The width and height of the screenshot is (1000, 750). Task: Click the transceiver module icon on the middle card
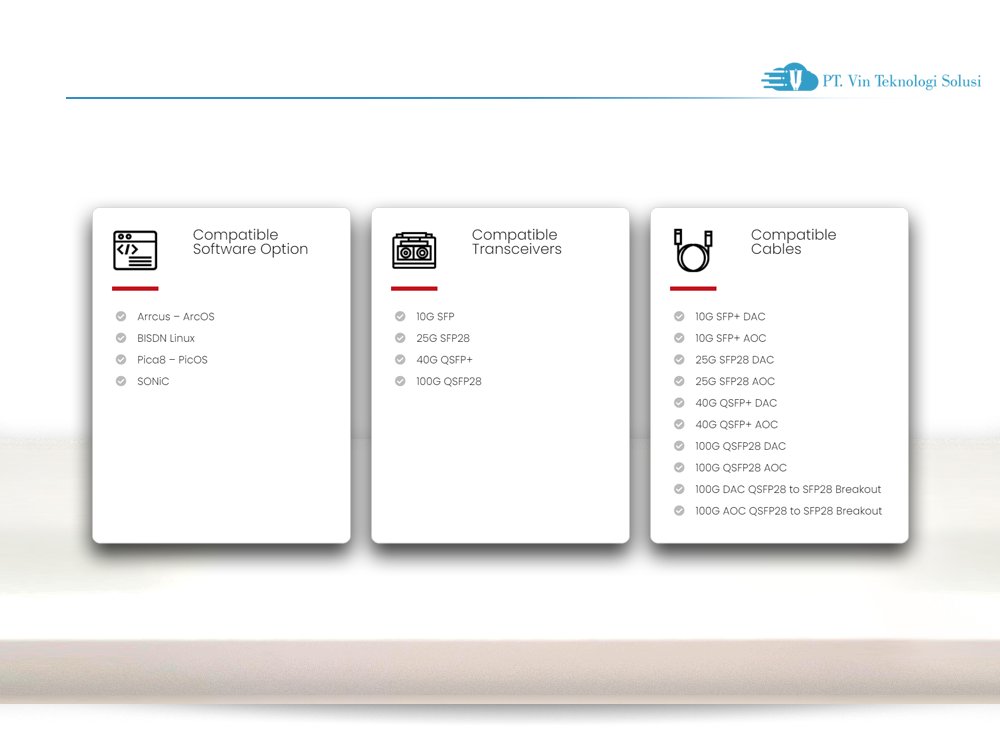pos(413,251)
